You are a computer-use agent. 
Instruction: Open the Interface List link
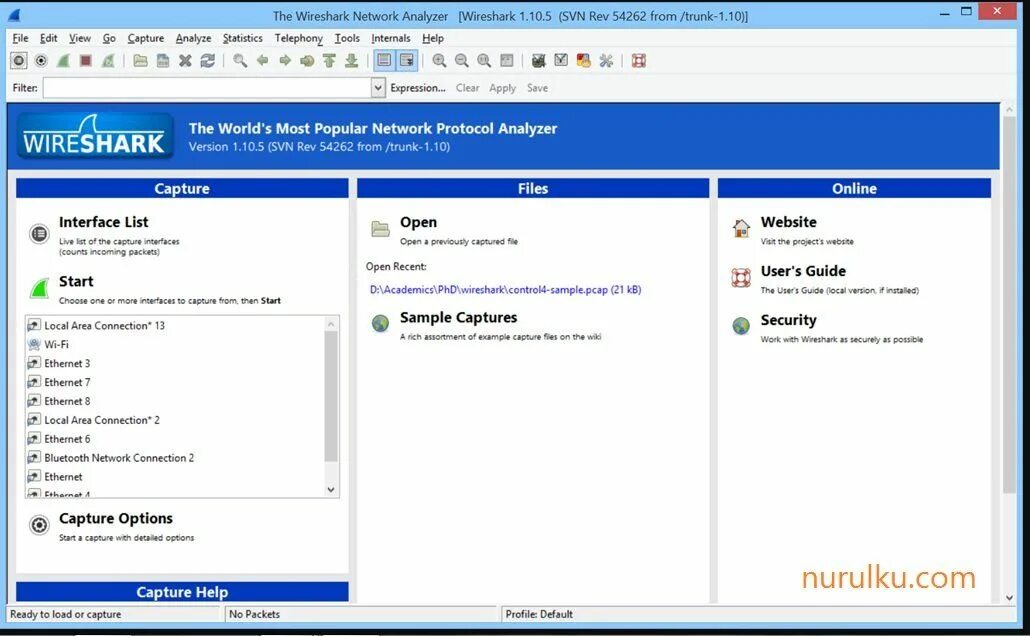pyautogui.click(x=104, y=222)
